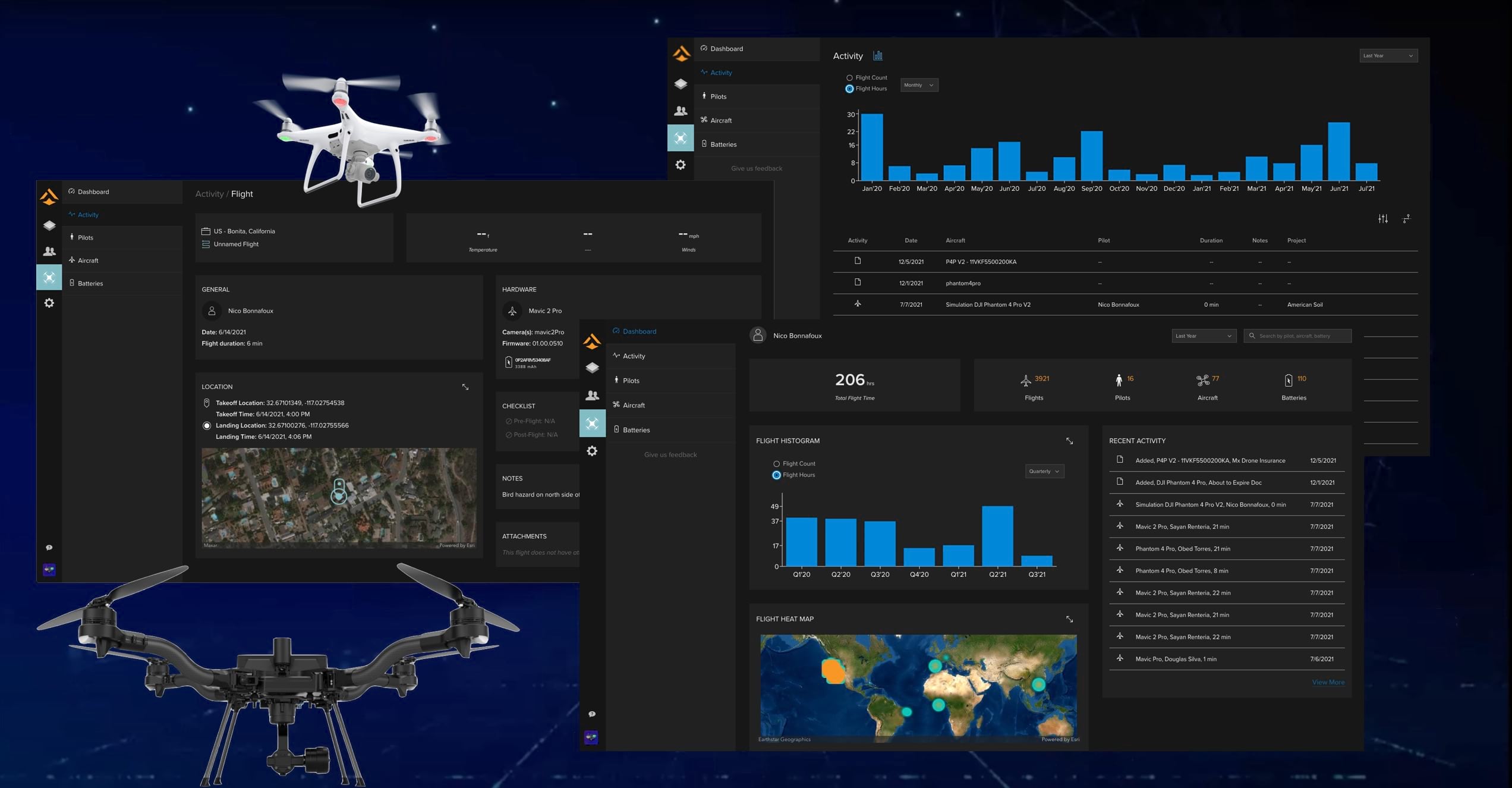
Task: Open the Quarterly dropdown in the Flight Histogram
Action: coord(1044,471)
